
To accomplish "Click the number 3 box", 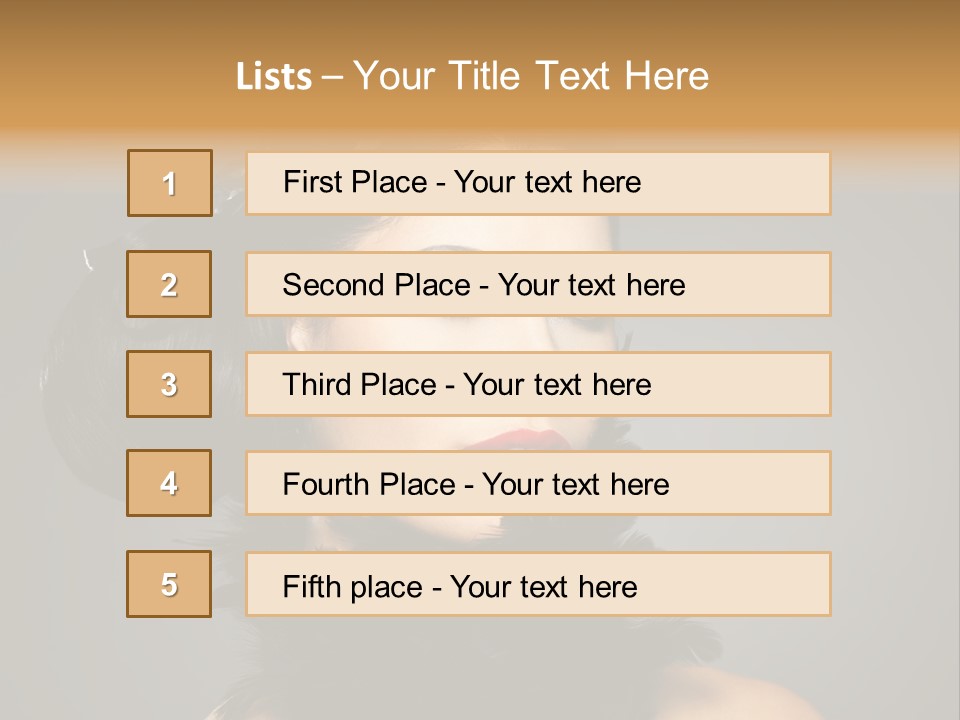I will click(x=169, y=384).
